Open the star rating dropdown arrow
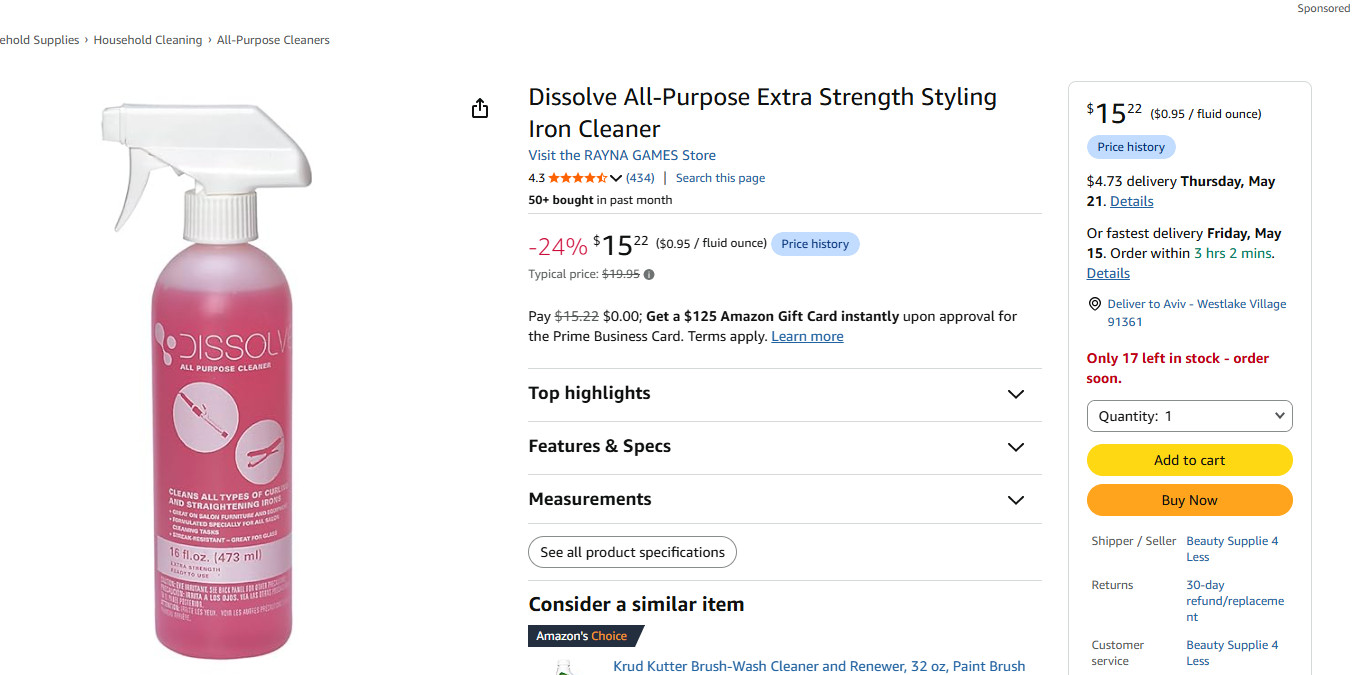The image size is (1353, 675). (x=616, y=178)
